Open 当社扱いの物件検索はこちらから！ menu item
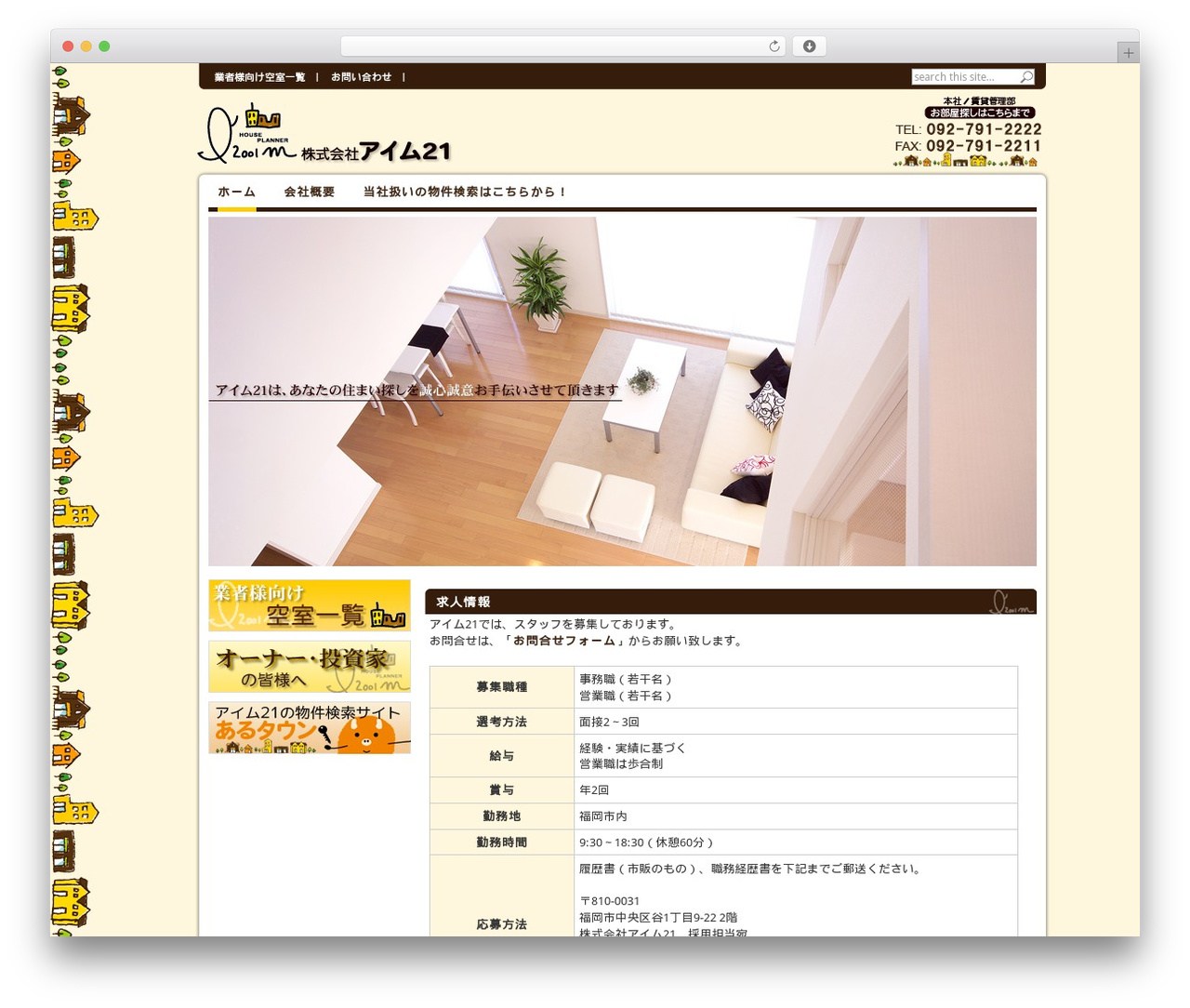This screenshot has height=1008, width=1190. [x=465, y=192]
